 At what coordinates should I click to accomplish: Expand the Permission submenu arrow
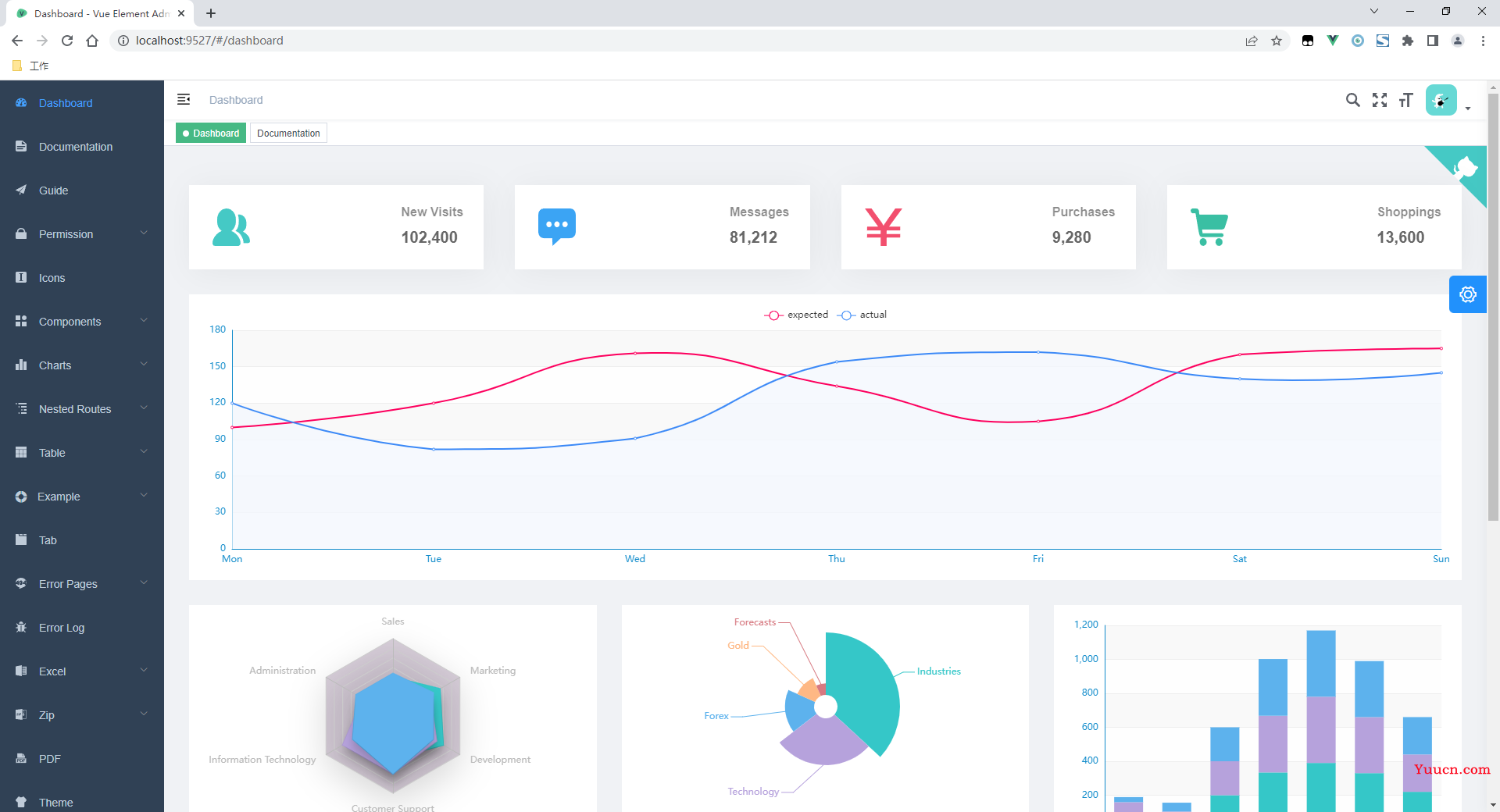144,233
